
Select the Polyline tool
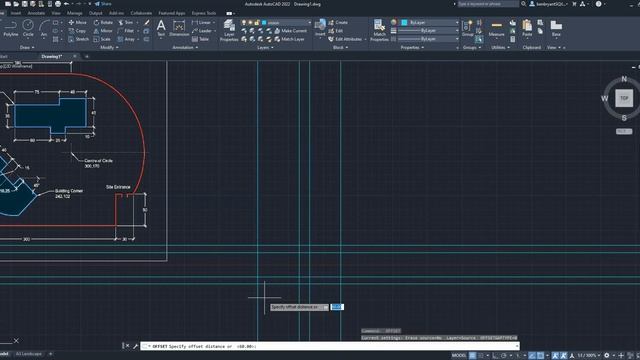coord(11,28)
